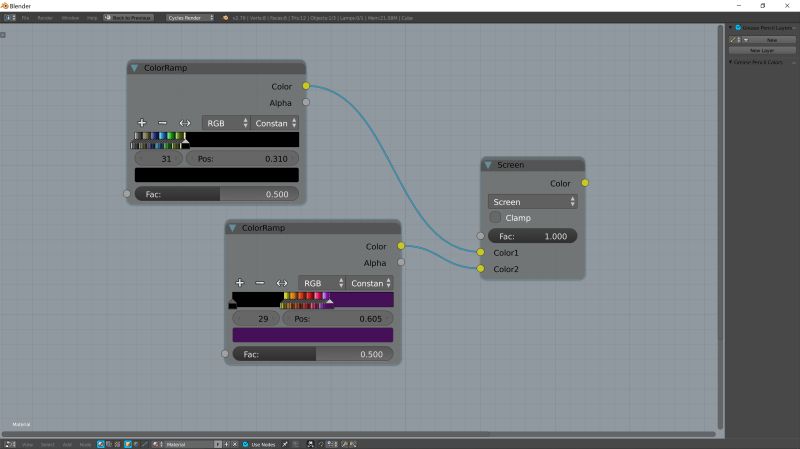Click the Pos field showing 0.310

pyautogui.click(x=242, y=159)
